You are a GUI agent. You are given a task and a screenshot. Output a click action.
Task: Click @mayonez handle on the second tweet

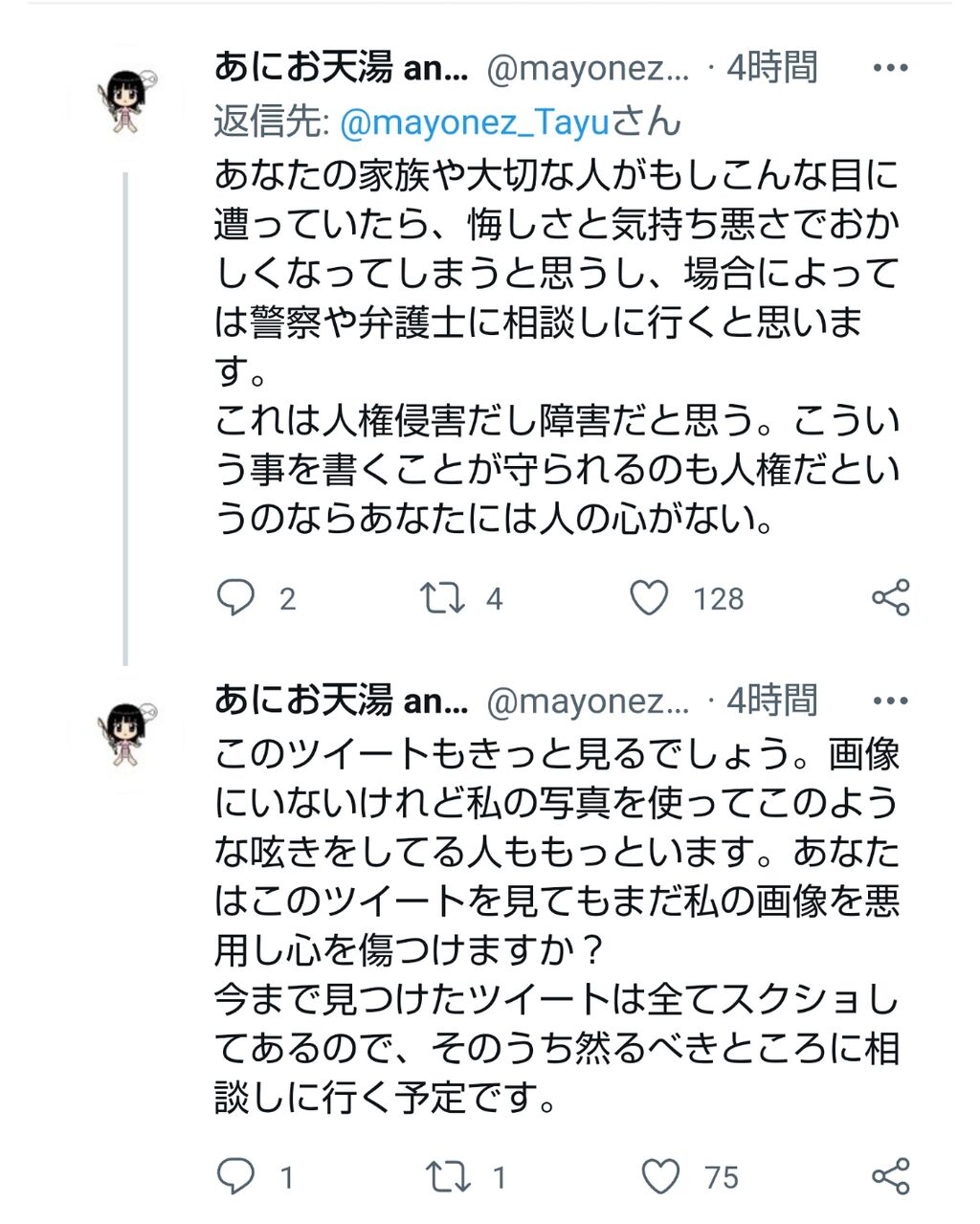[588, 701]
